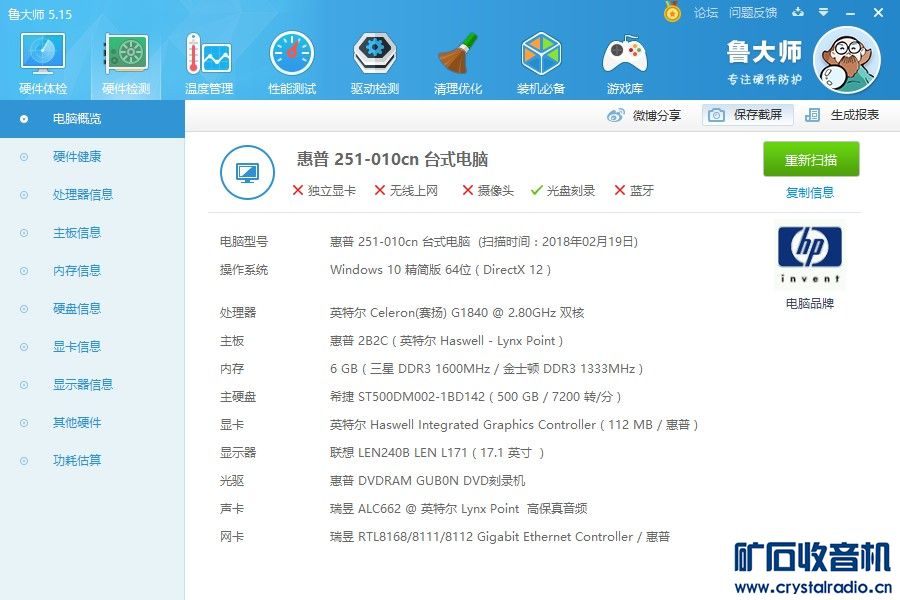Click 无线上网 status indicator
900x600 pixels.
pyautogui.click(x=406, y=191)
